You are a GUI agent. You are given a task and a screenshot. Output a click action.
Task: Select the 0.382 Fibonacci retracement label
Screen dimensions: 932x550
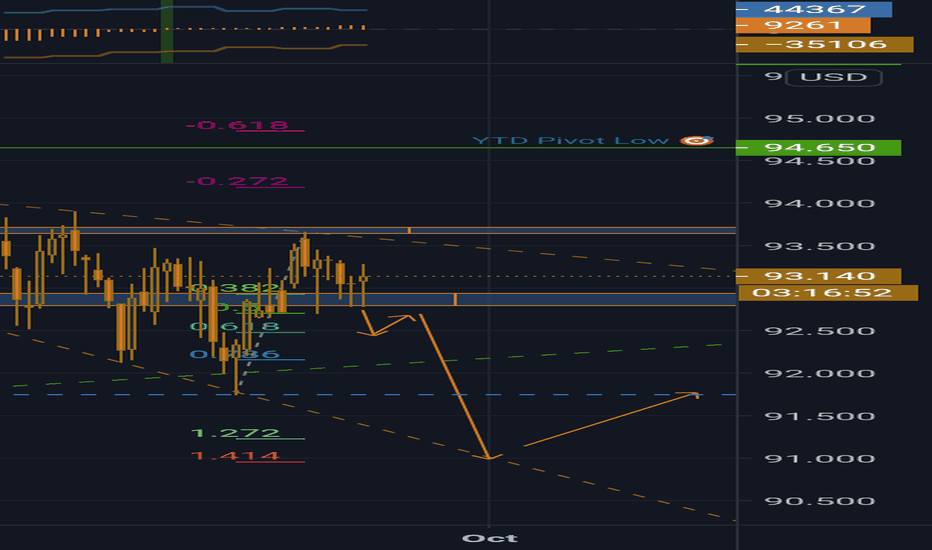point(234,288)
